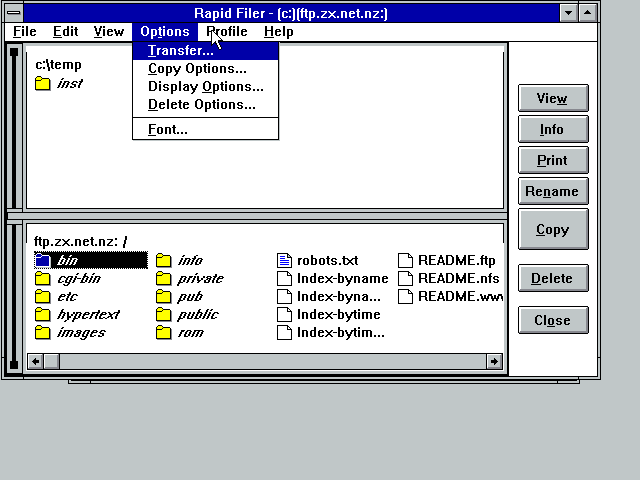This screenshot has width=640, height=480.
Task: Click the Info button
Action: [553, 129]
